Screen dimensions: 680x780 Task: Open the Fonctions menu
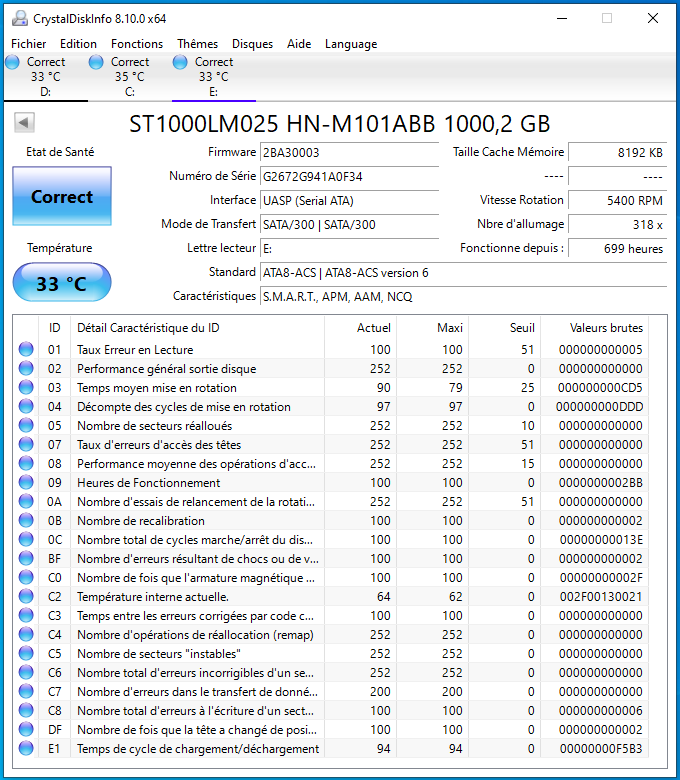(137, 44)
